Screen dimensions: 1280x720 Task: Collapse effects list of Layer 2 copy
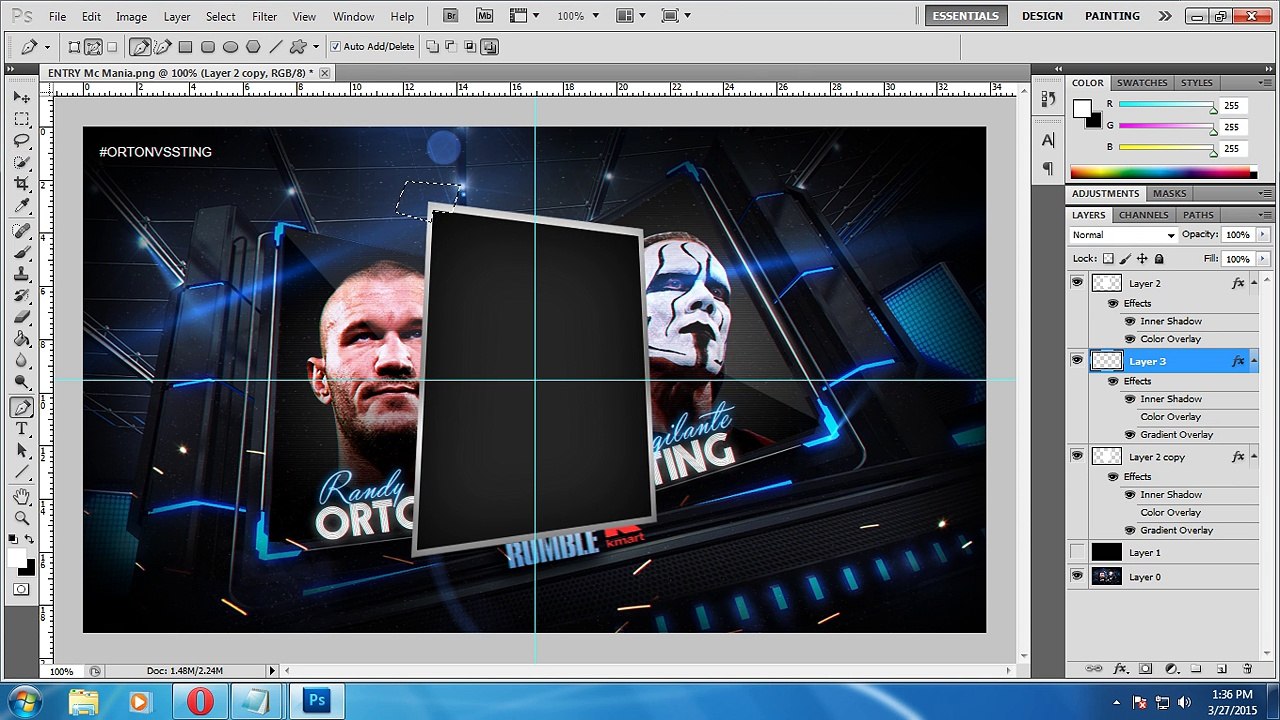coord(1254,456)
